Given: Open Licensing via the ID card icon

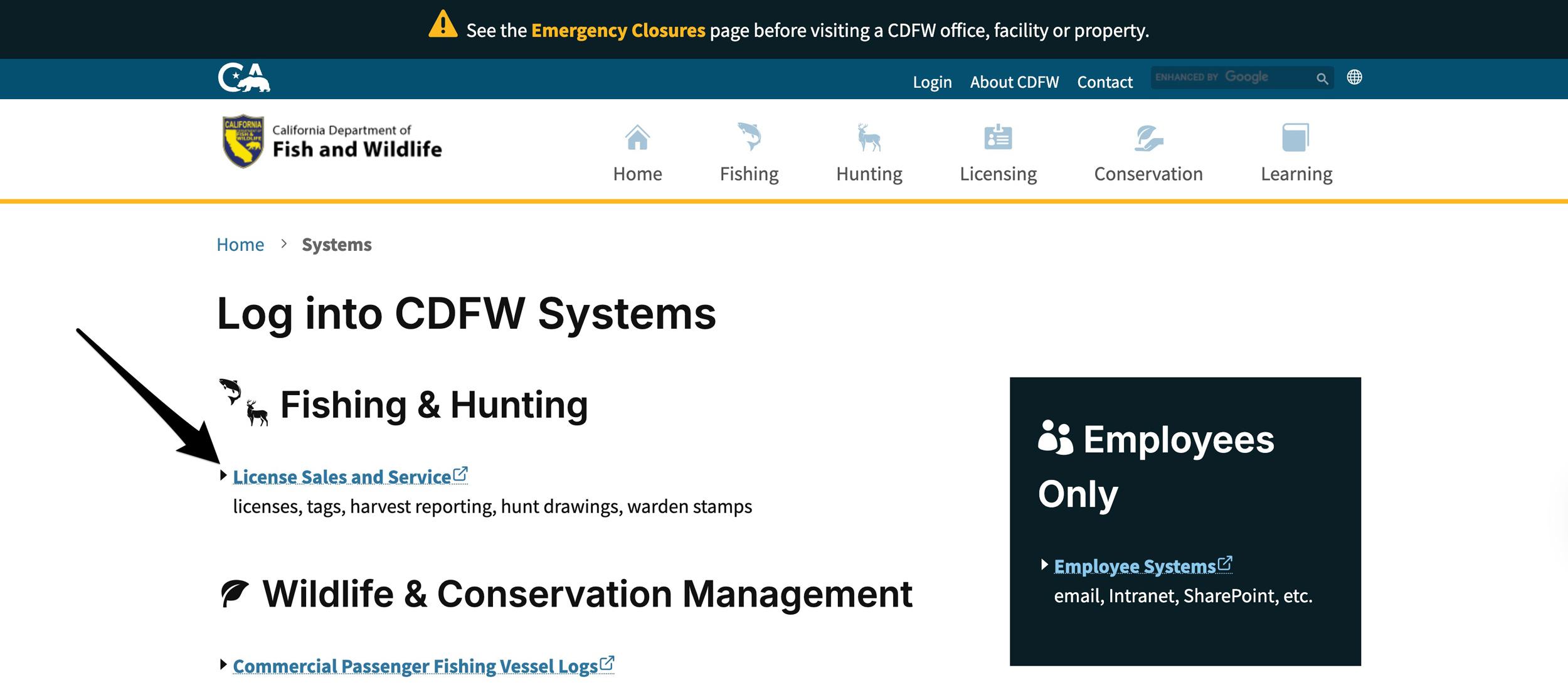Looking at the screenshot, I should pos(997,137).
